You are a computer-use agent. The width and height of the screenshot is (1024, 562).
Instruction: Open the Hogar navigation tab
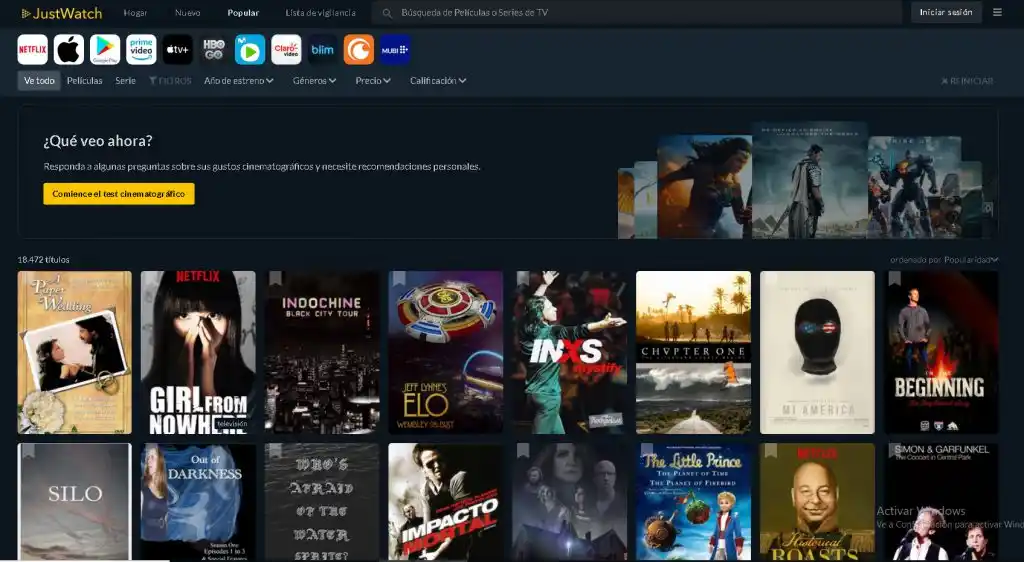point(135,12)
